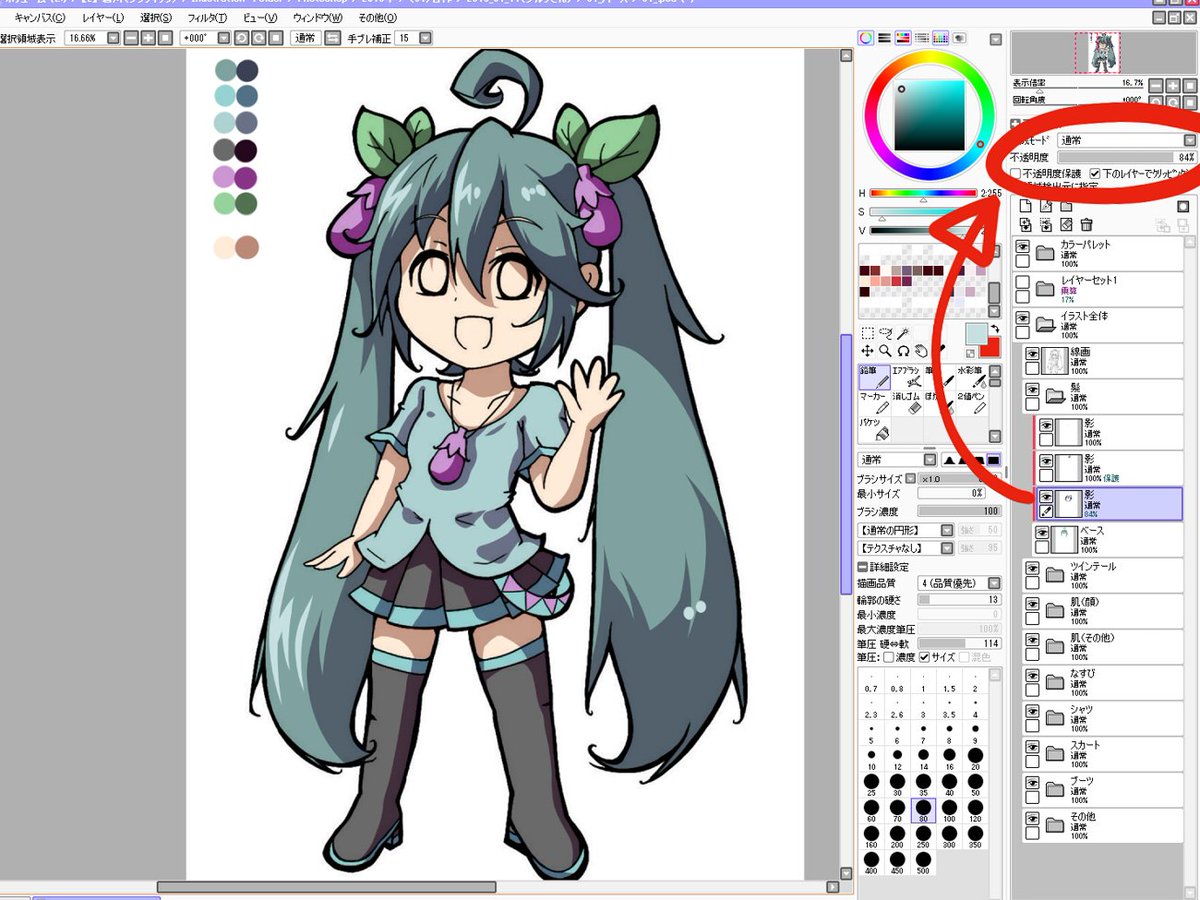Hide the イラスト全体 folder
This screenshot has height=900, width=1200.
pos(1022,318)
